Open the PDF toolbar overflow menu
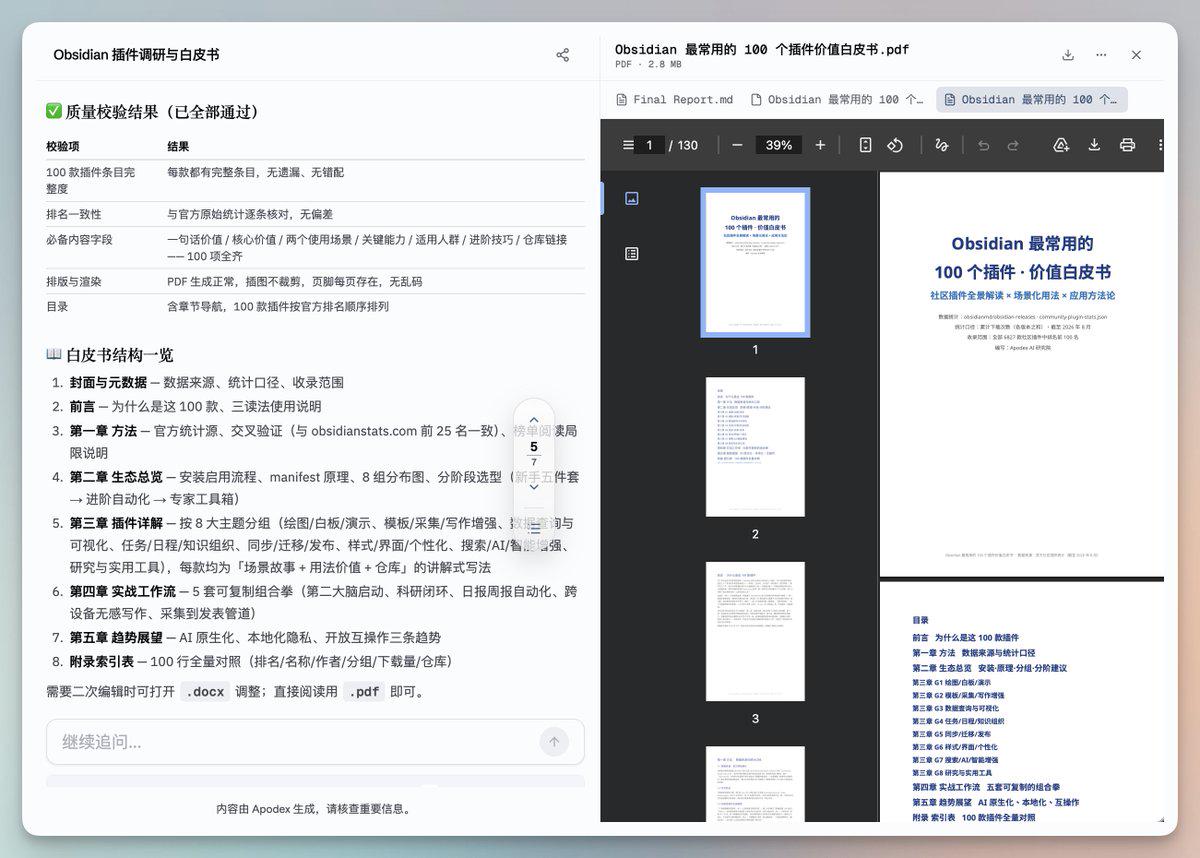Screen dimensions: 1200x858 (x=1159, y=145)
